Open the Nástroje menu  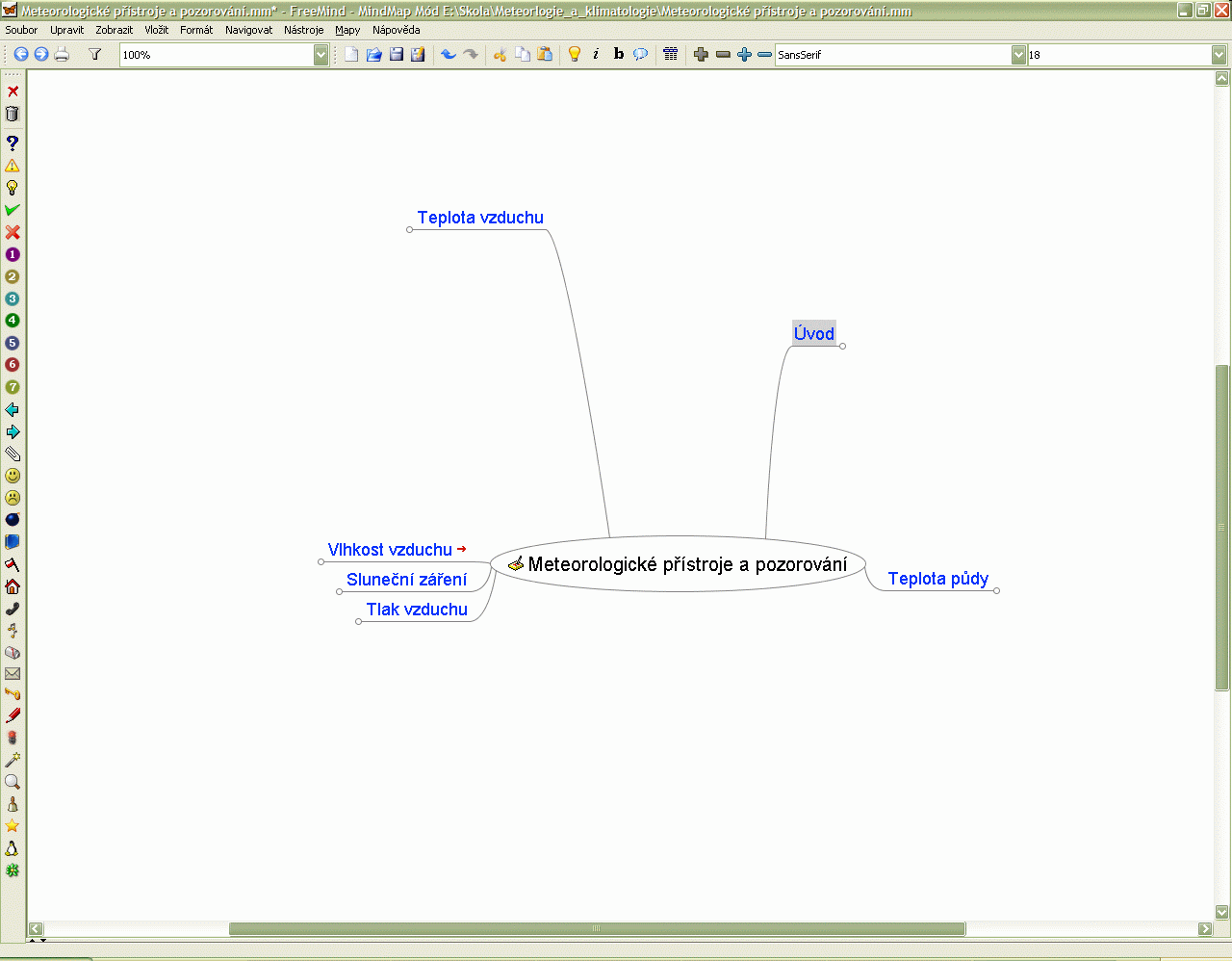pyautogui.click(x=304, y=30)
